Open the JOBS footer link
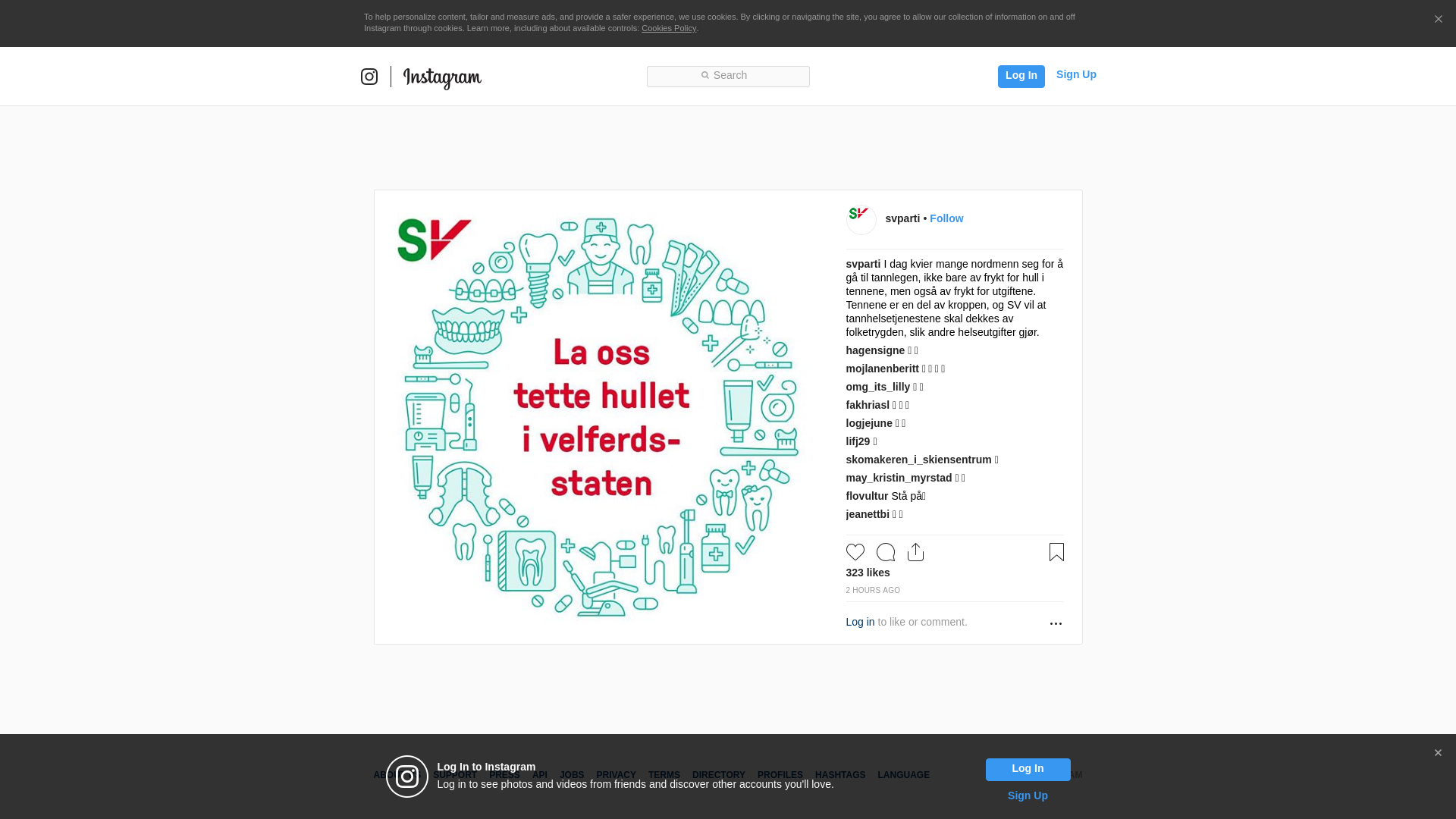 coord(572,775)
